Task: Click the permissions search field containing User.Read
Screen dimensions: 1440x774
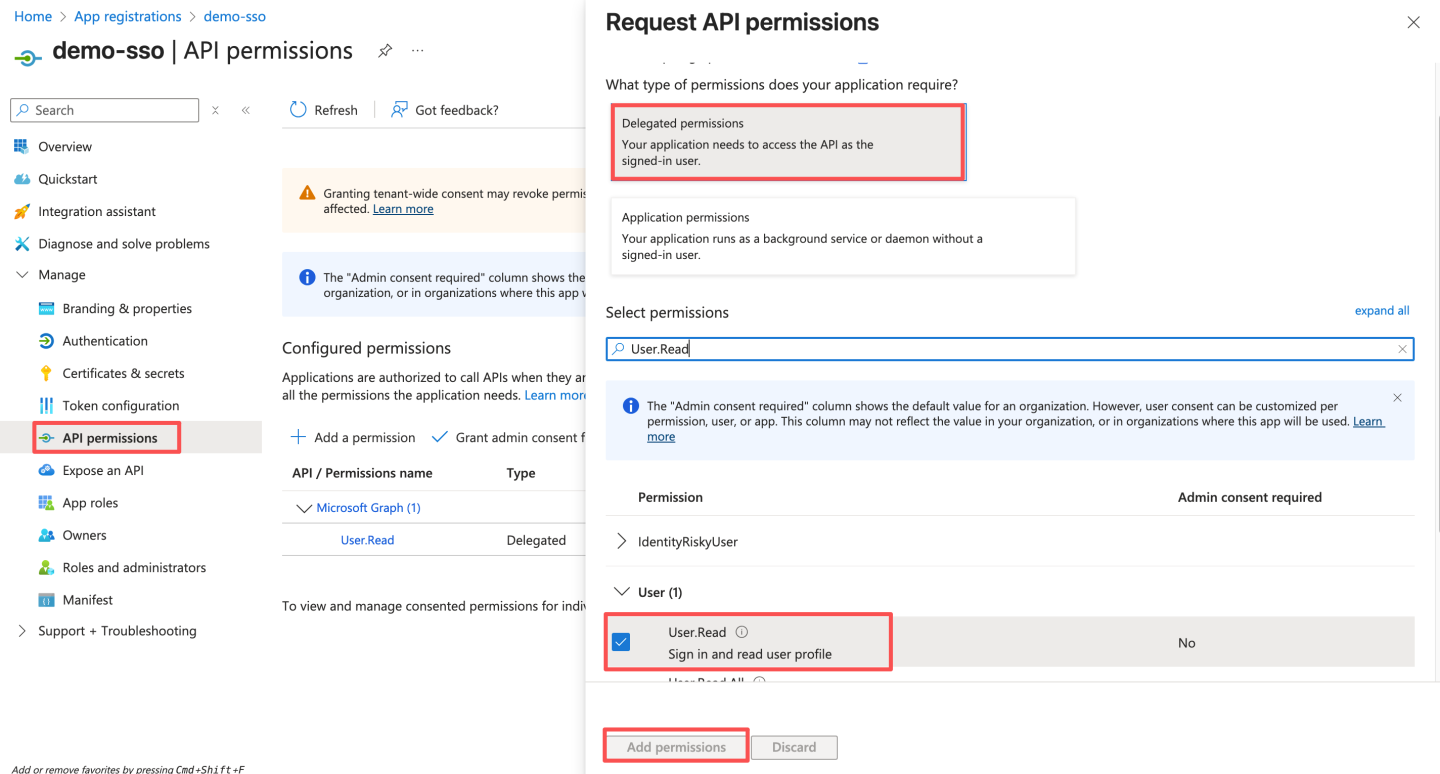Action: tap(1000, 349)
